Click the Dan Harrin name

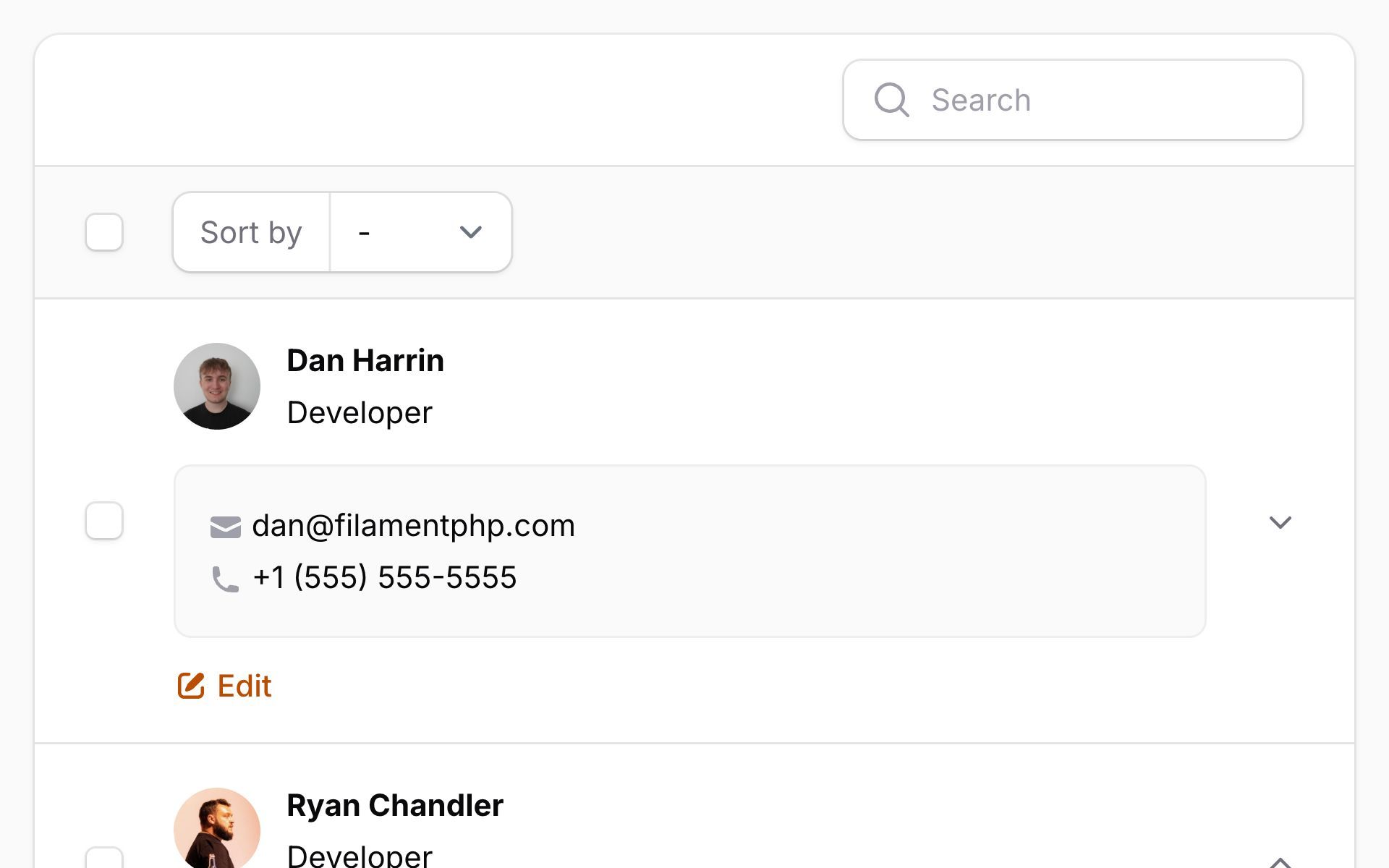(365, 360)
